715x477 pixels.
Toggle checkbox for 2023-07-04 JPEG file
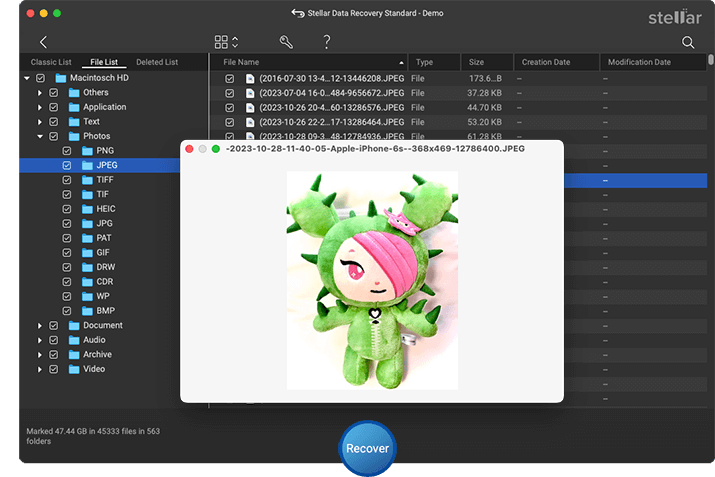(229, 93)
